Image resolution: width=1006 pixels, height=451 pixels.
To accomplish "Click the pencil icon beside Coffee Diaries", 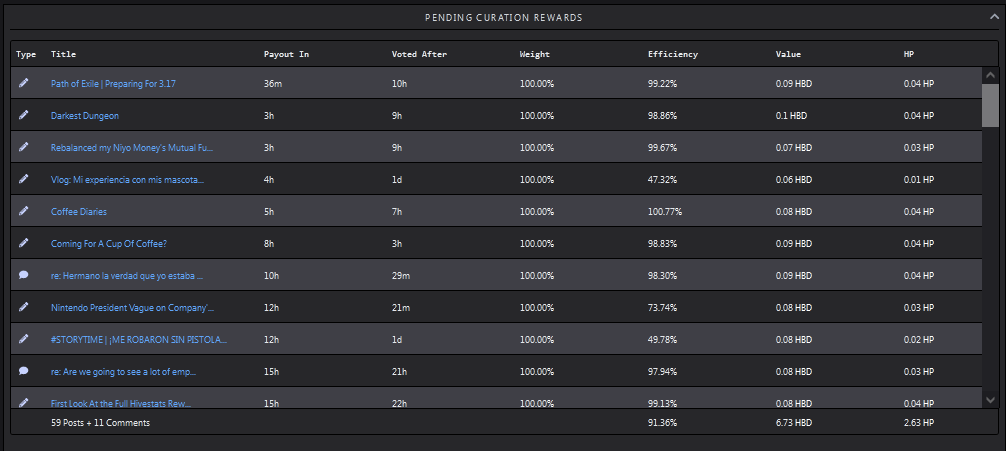I will point(24,211).
